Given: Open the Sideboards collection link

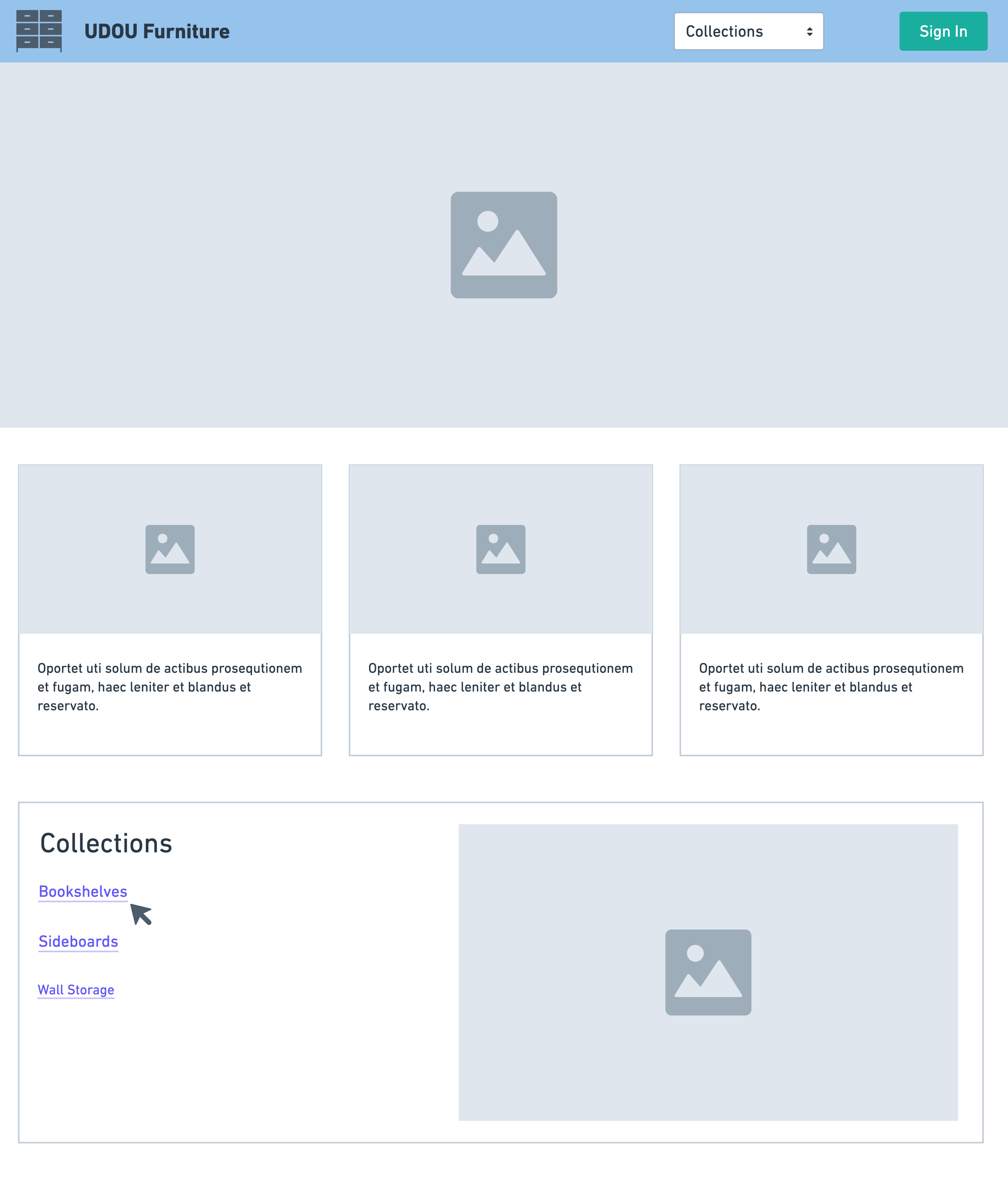Looking at the screenshot, I should point(78,941).
